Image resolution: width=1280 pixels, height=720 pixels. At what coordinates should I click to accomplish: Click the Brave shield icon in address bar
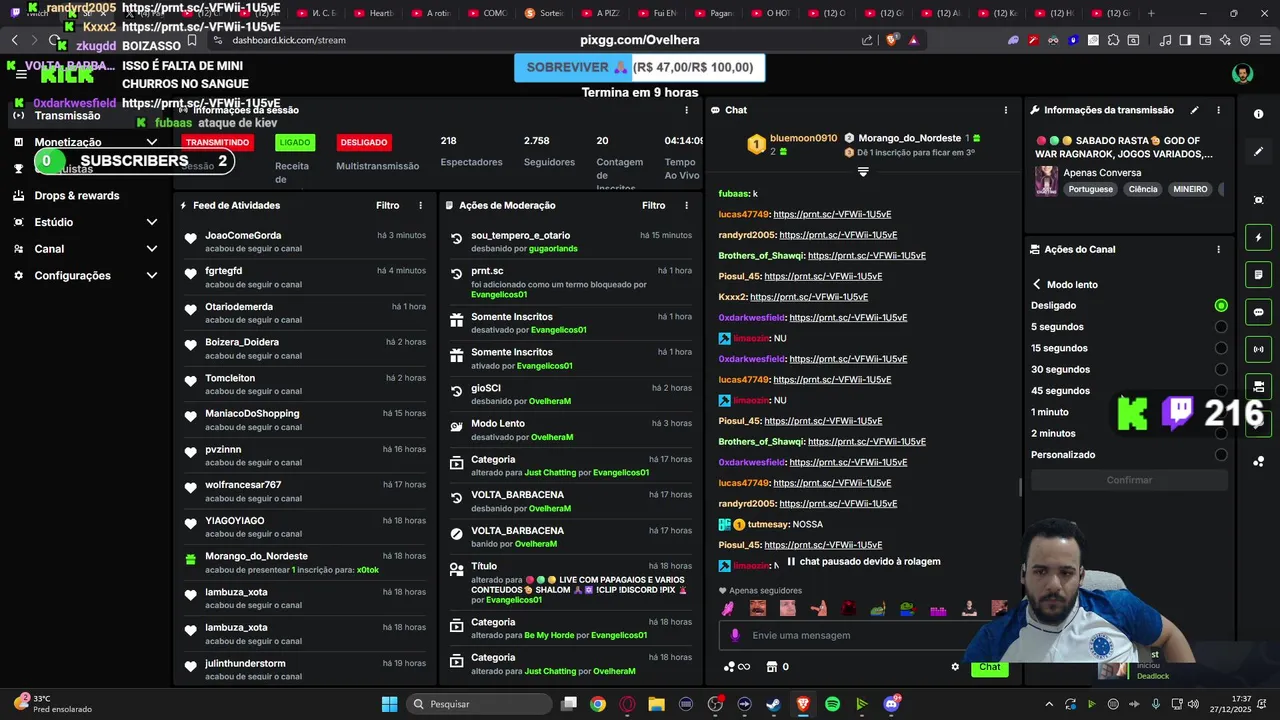[x=892, y=40]
